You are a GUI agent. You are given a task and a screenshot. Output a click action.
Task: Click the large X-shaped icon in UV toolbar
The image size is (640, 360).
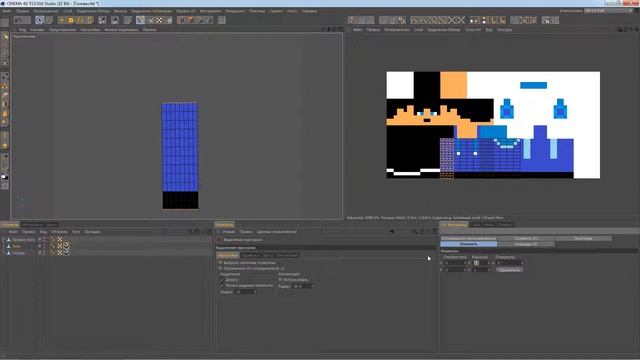tap(460, 20)
